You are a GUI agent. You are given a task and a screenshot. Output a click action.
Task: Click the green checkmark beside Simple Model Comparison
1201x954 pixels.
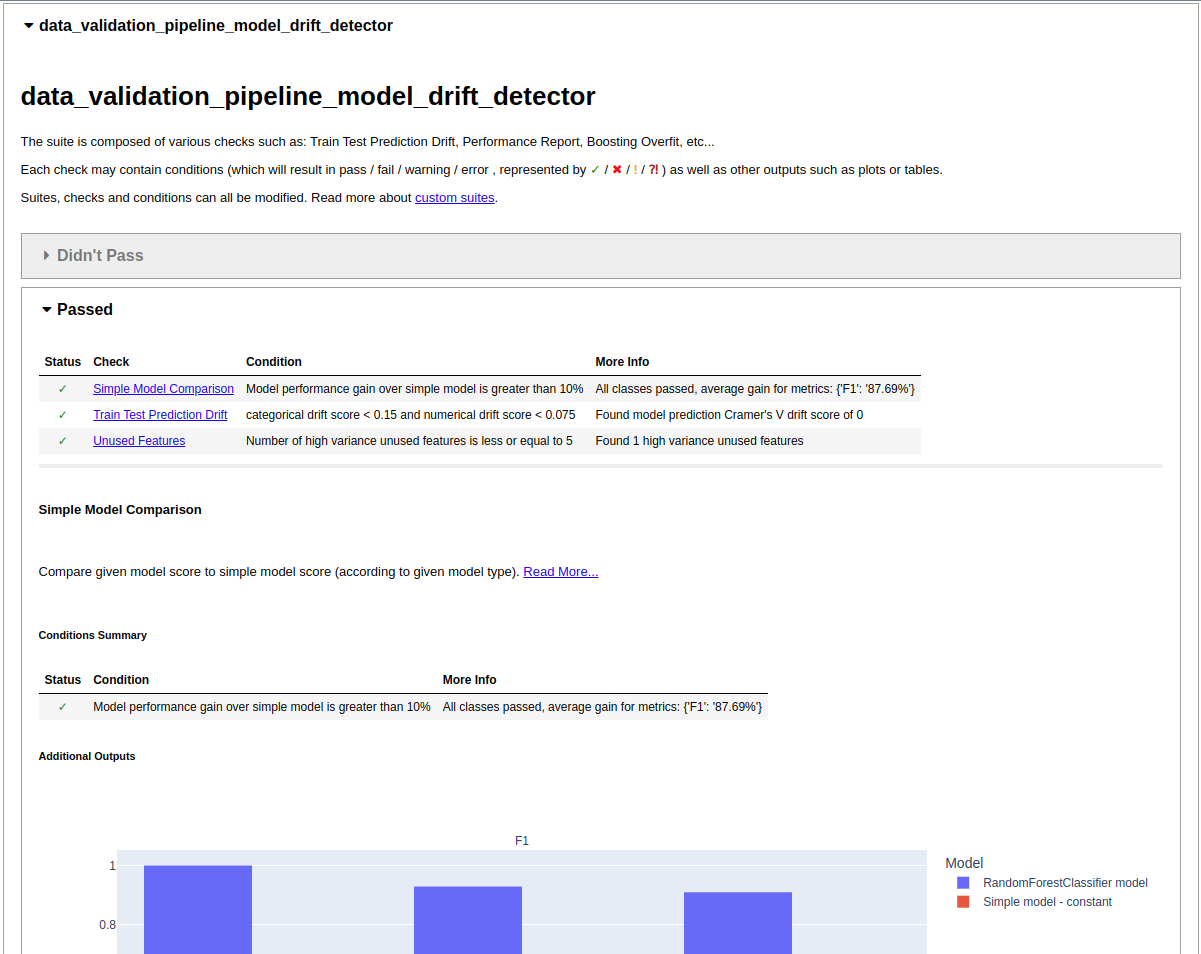(63, 389)
